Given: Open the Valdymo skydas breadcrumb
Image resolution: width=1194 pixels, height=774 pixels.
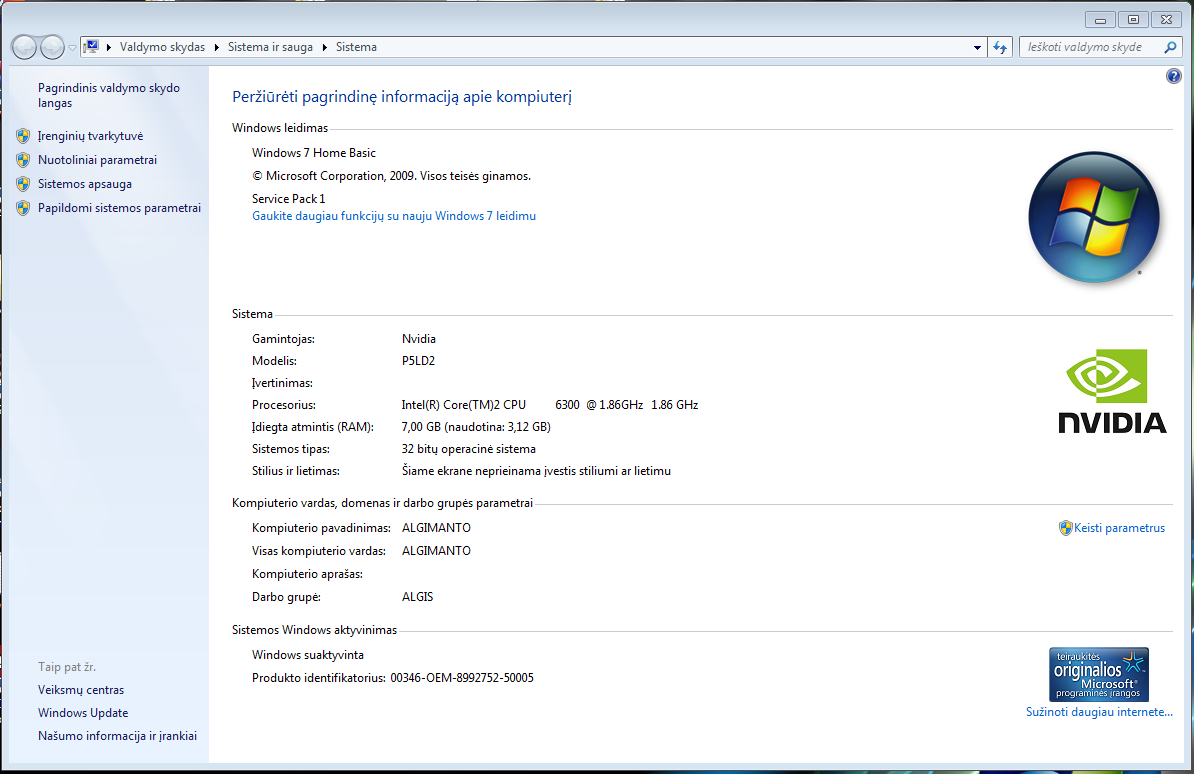Looking at the screenshot, I should click(x=162, y=47).
